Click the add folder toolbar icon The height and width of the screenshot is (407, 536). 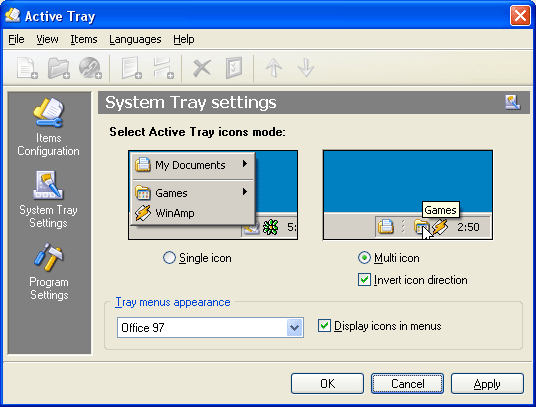pos(58,68)
